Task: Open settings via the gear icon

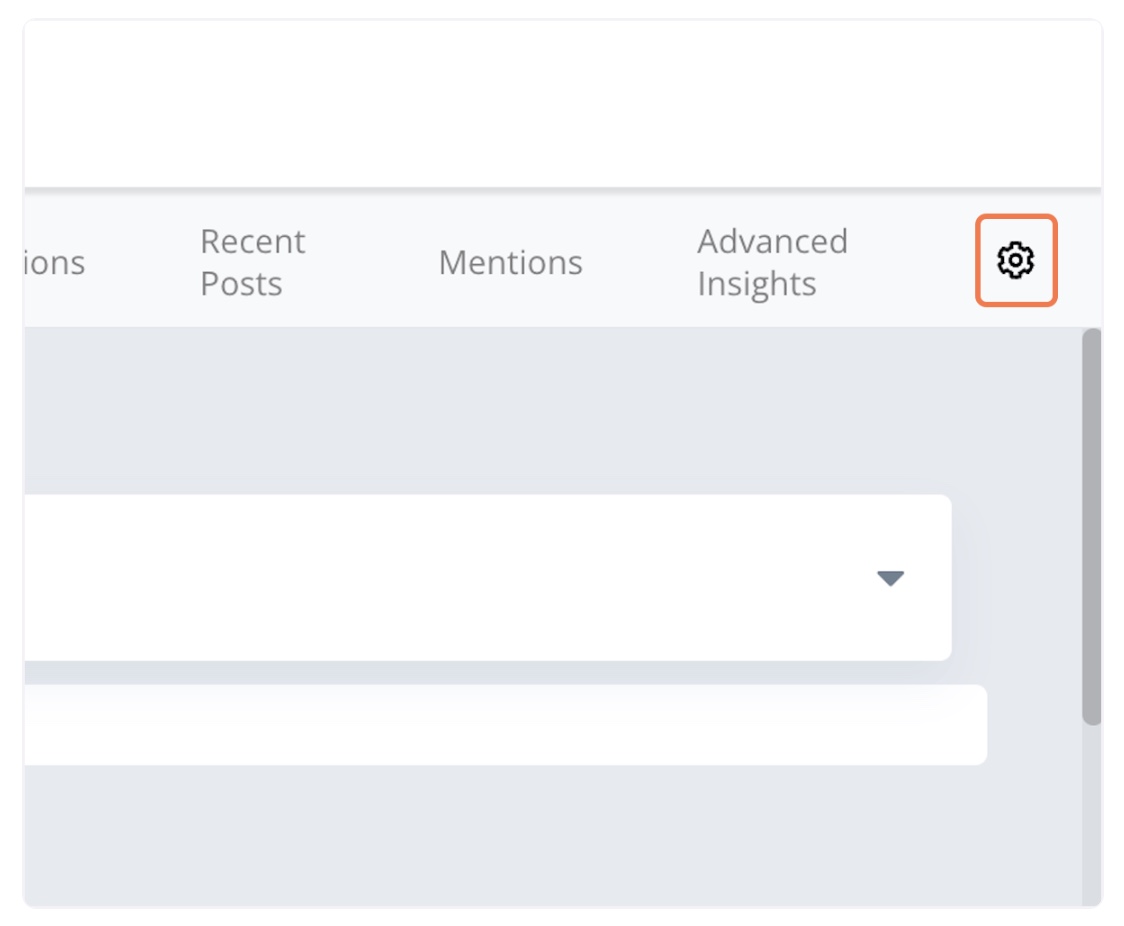Action: point(1015,261)
